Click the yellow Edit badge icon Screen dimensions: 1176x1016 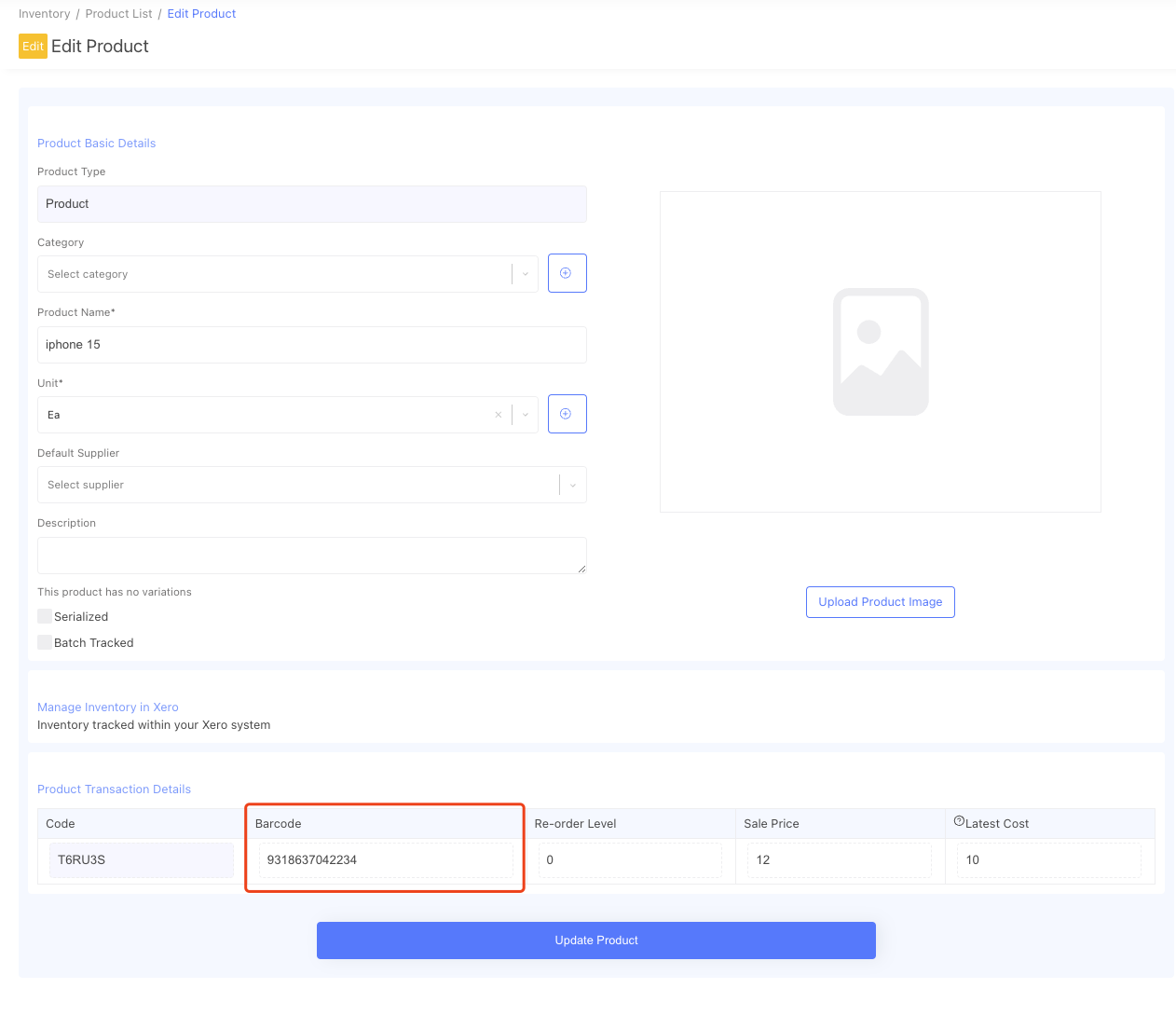point(33,47)
